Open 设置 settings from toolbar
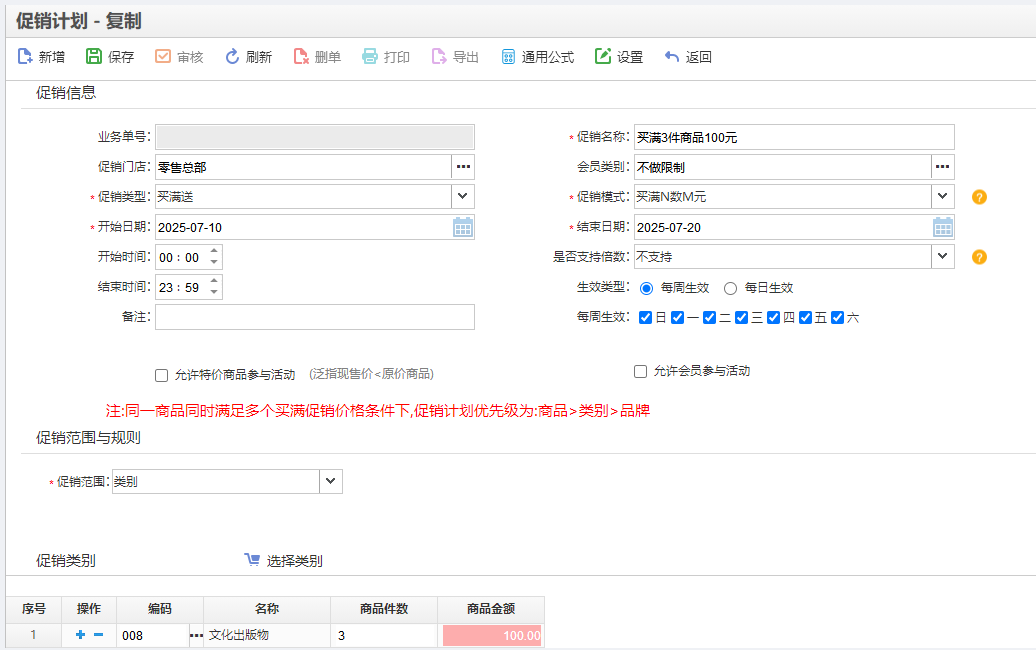 [619, 57]
